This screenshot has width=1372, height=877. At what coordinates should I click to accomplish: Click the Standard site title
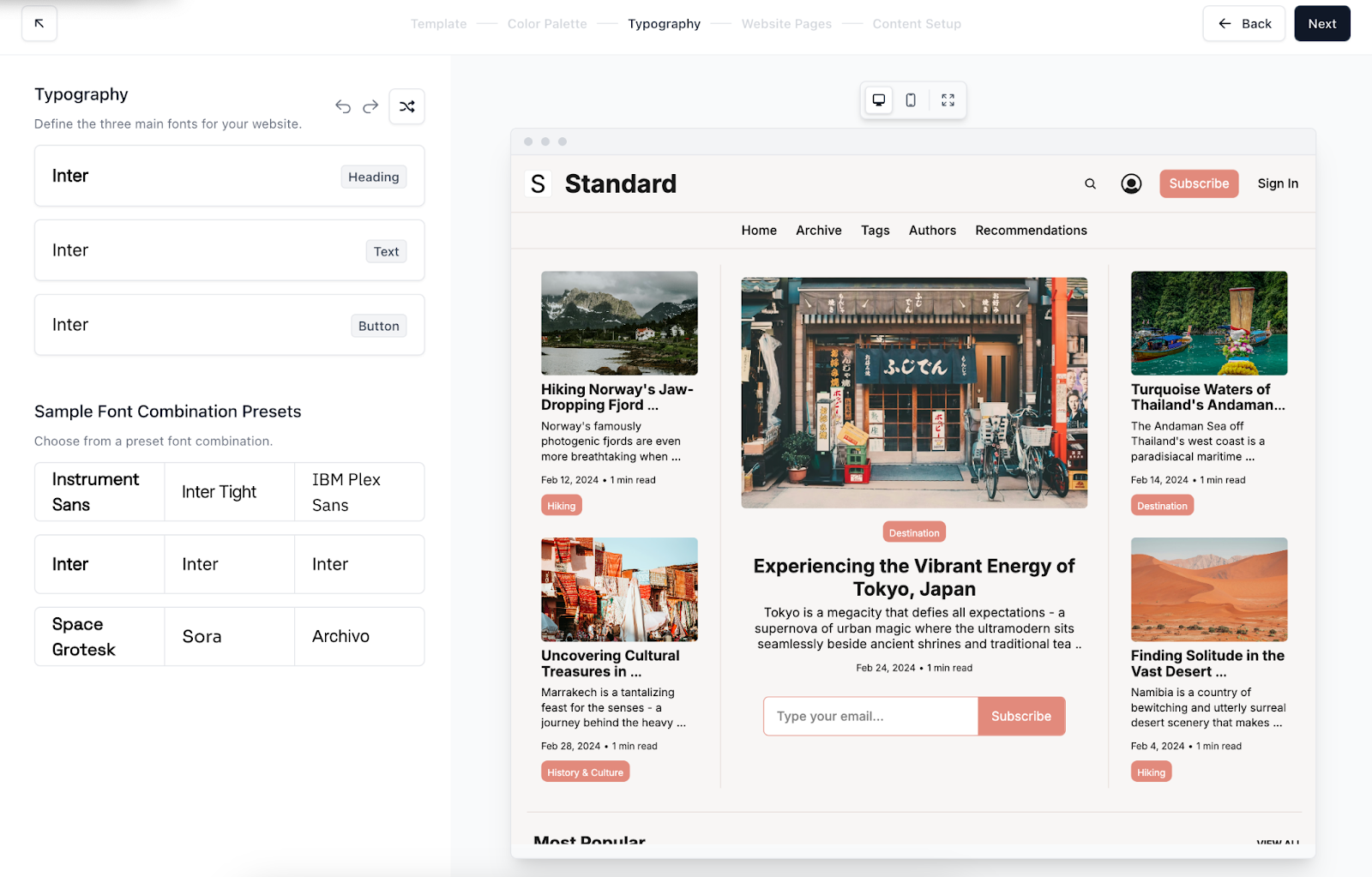point(621,183)
